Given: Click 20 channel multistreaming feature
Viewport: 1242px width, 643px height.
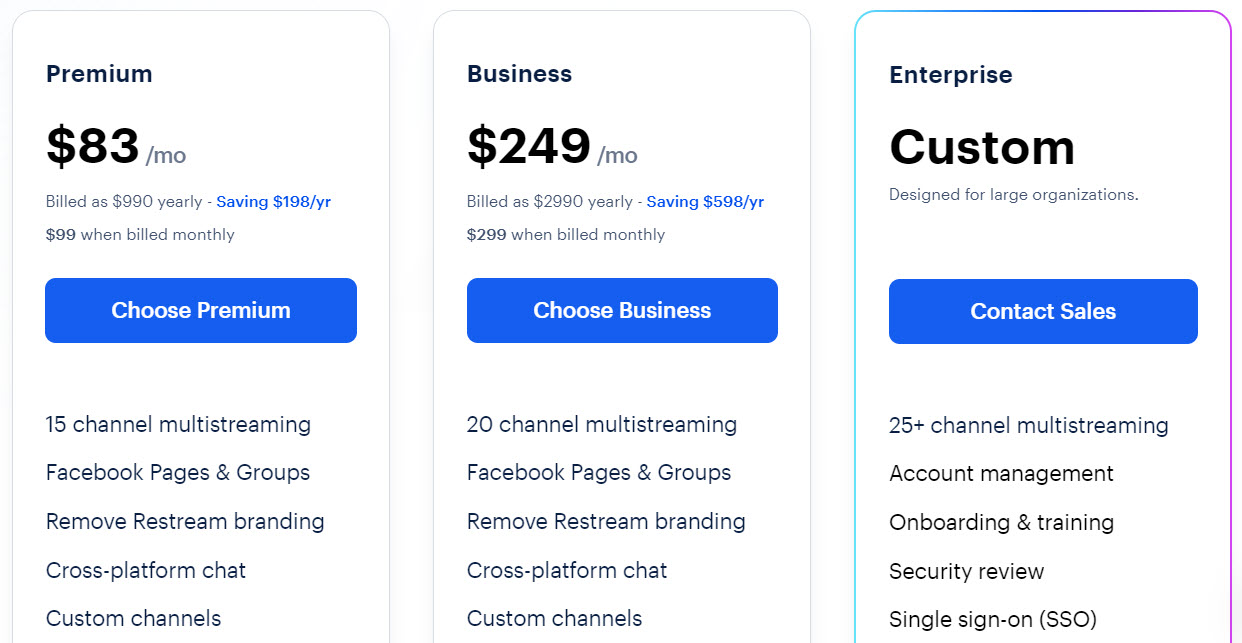Looking at the screenshot, I should coord(602,424).
